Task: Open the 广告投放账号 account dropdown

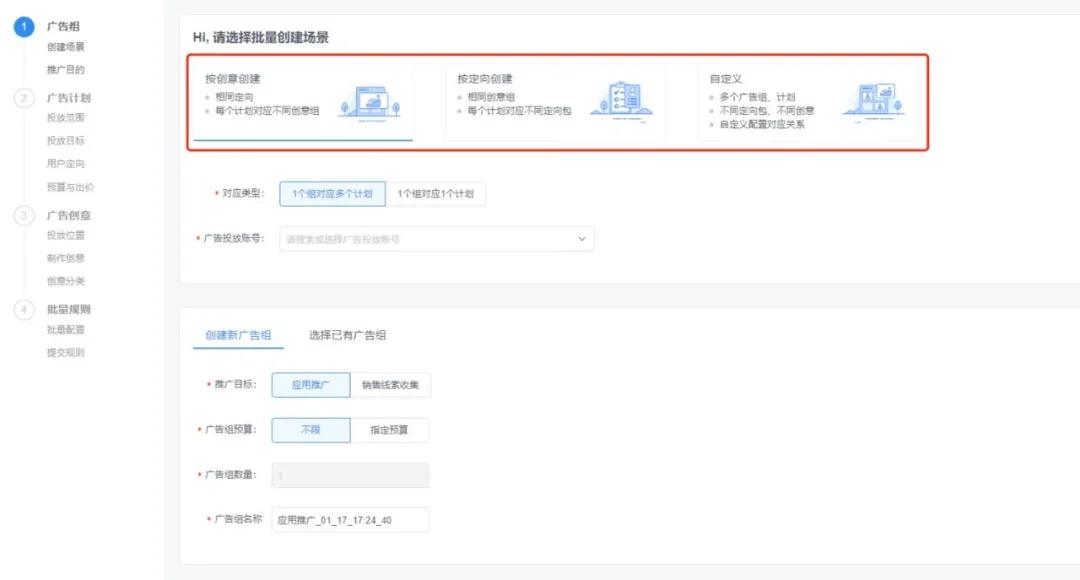Action: pos(437,239)
